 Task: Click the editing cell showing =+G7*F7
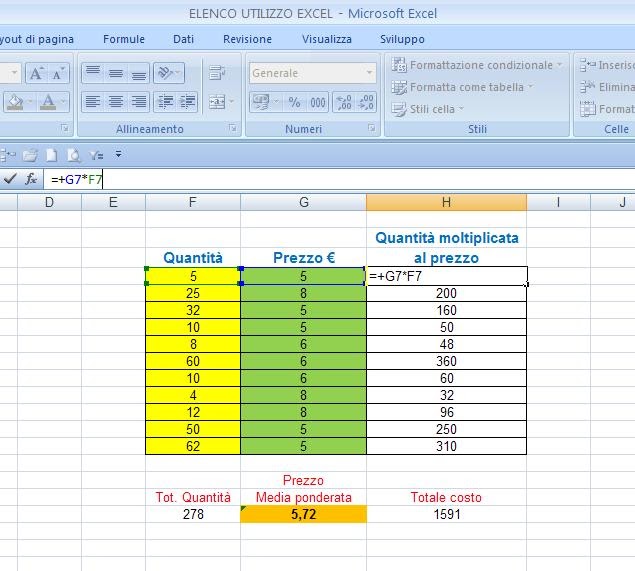pos(446,276)
